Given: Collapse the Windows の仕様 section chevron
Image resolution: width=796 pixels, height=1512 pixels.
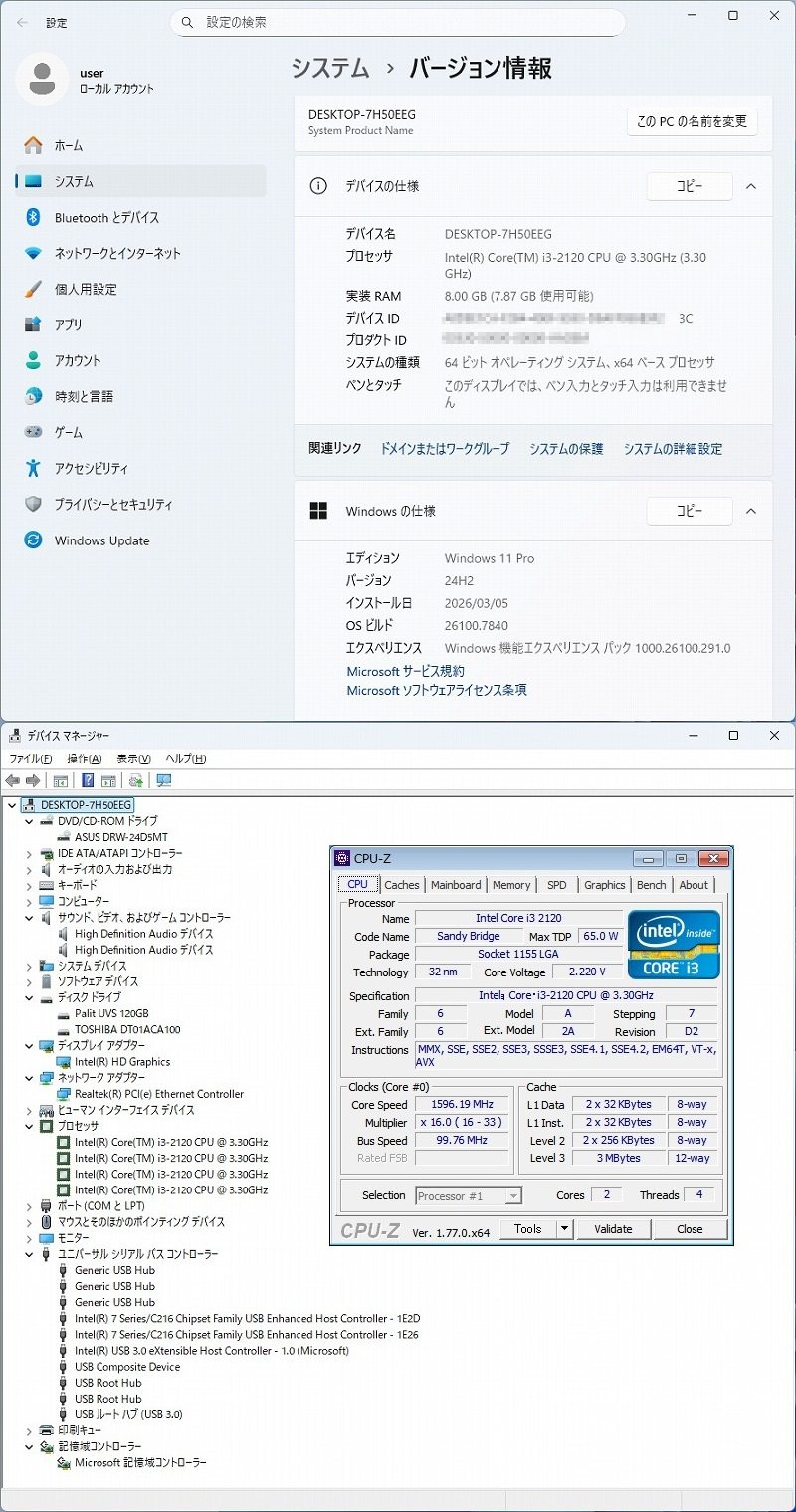Looking at the screenshot, I should point(751,511).
